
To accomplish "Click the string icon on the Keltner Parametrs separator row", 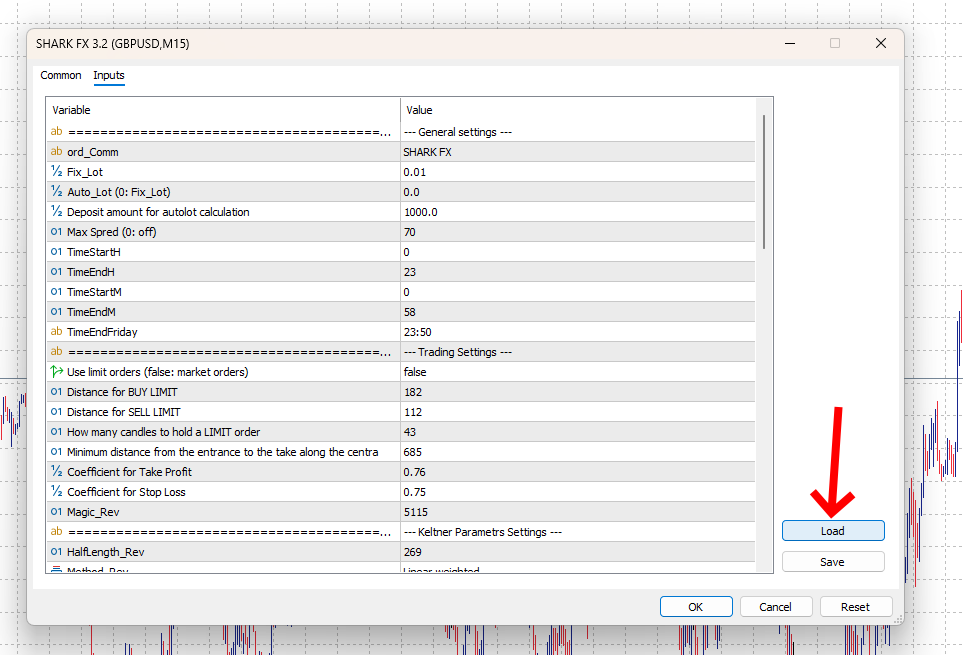I will [57, 531].
